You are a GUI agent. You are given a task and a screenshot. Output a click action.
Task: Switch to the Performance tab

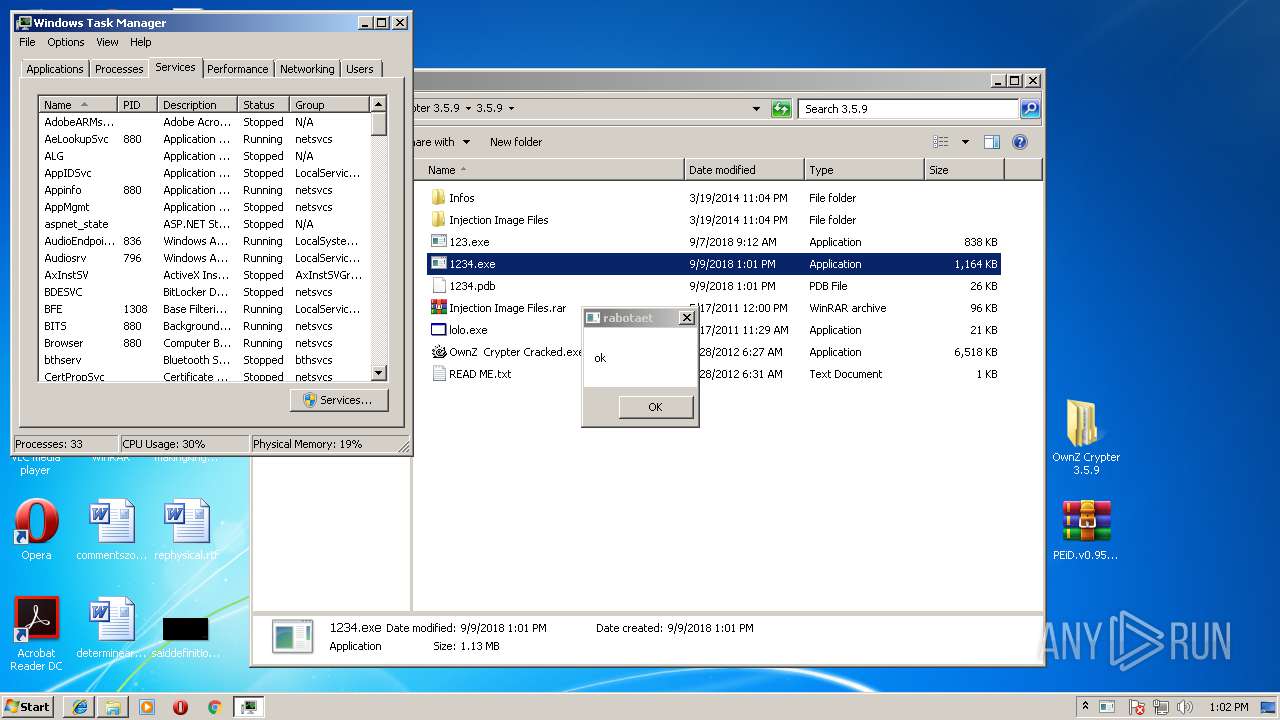click(x=238, y=69)
